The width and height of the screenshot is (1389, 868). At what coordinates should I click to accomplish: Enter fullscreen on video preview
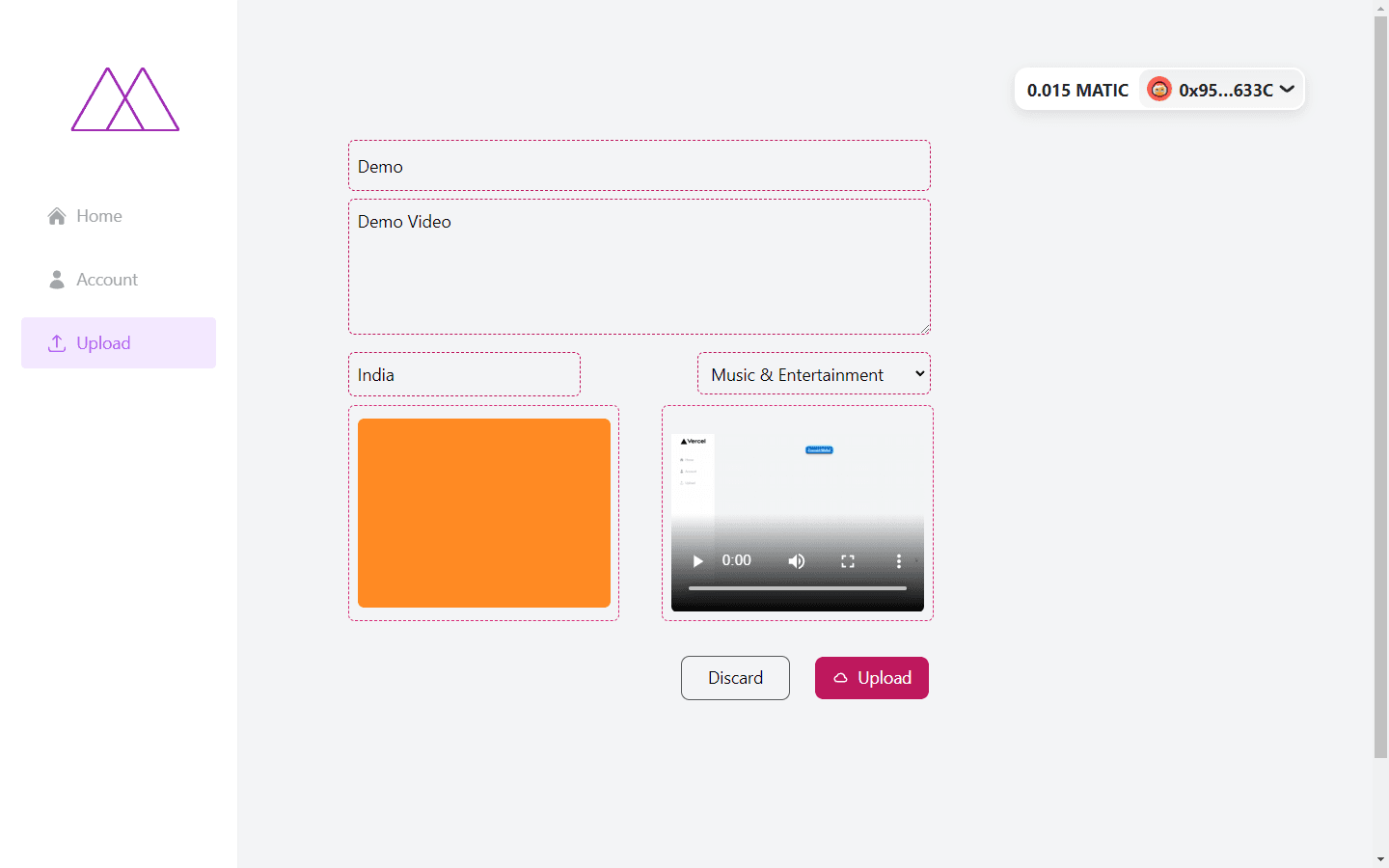click(x=848, y=561)
